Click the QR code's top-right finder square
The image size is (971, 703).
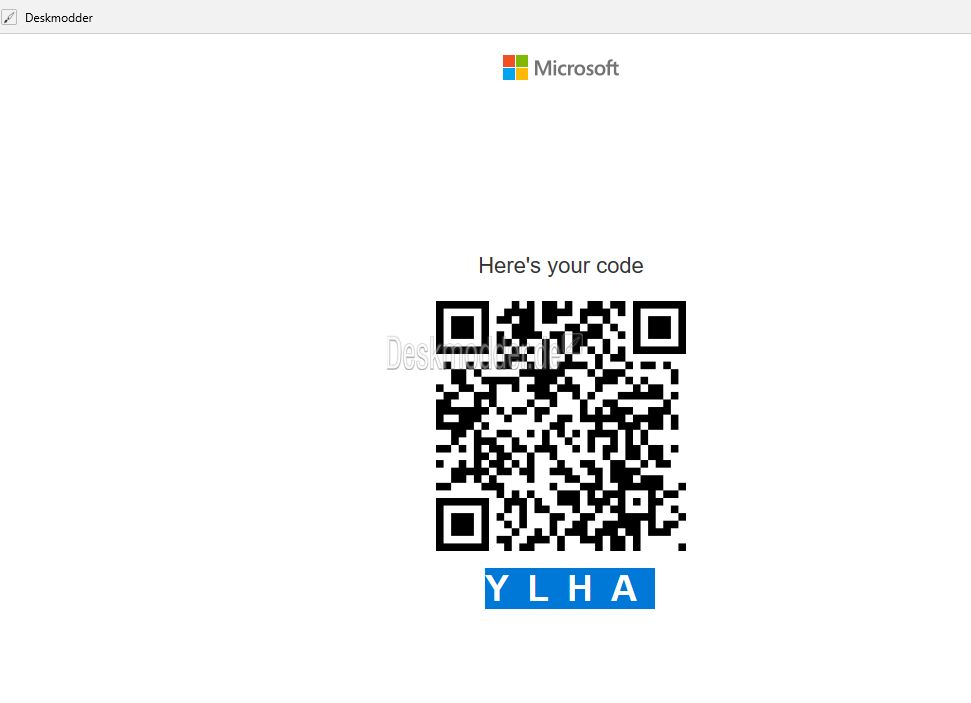pyautogui.click(x=660, y=327)
